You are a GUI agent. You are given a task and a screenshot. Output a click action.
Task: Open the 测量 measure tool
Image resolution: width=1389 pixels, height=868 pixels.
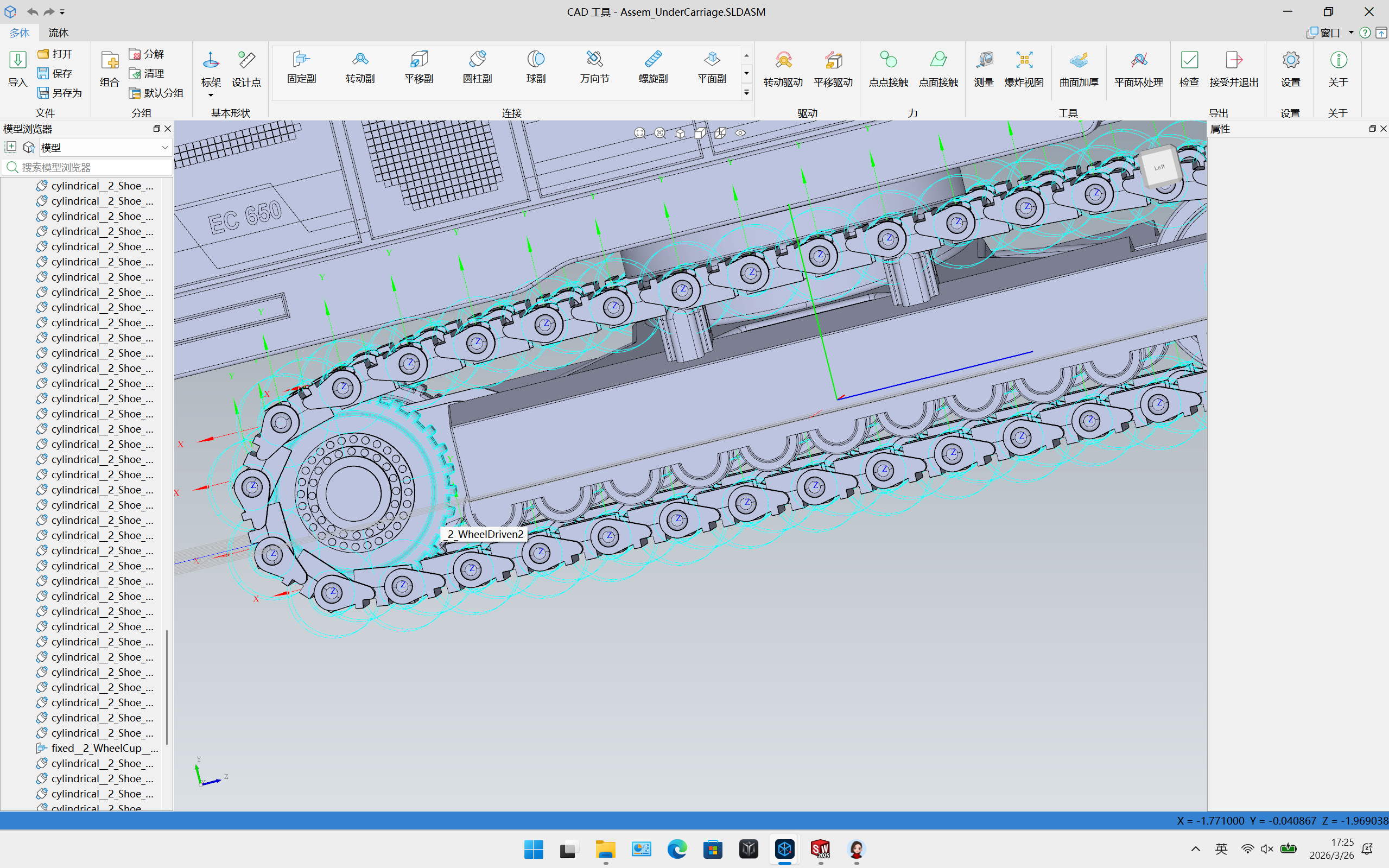coord(984,69)
